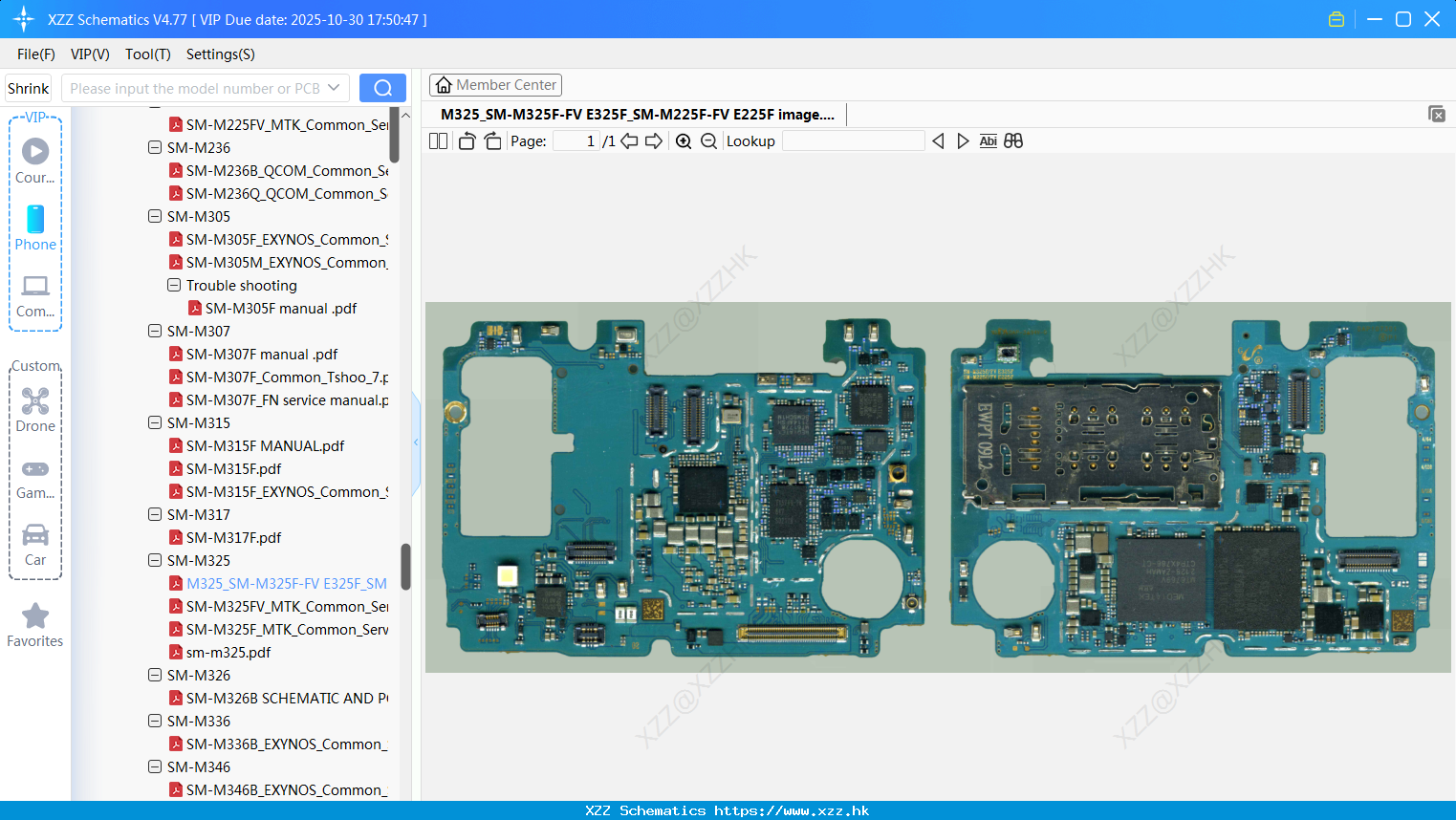Image resolution: width=1456 pixels, height=820 pixels.
Task: Click the Shrink button
Action: tap(29, 88)
